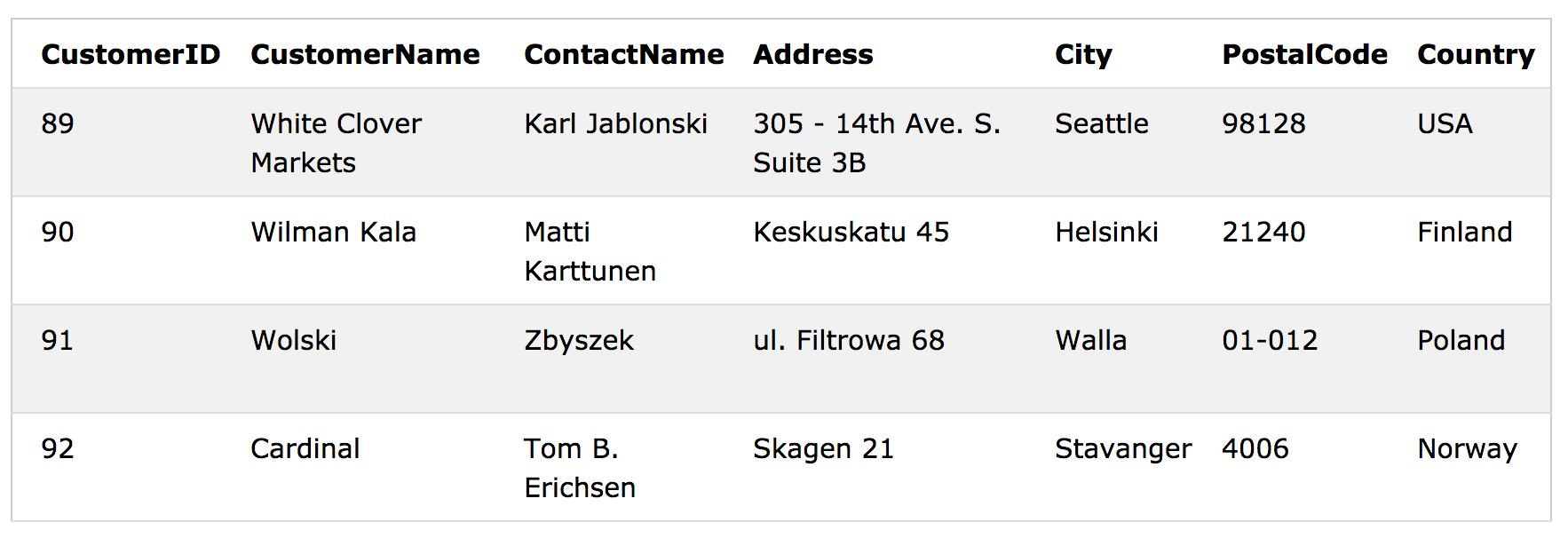The height and width of the screenshot is (554, 1568).
Task: Select the Karl Jablonski contact cell
Action: [x=615, y=123]
